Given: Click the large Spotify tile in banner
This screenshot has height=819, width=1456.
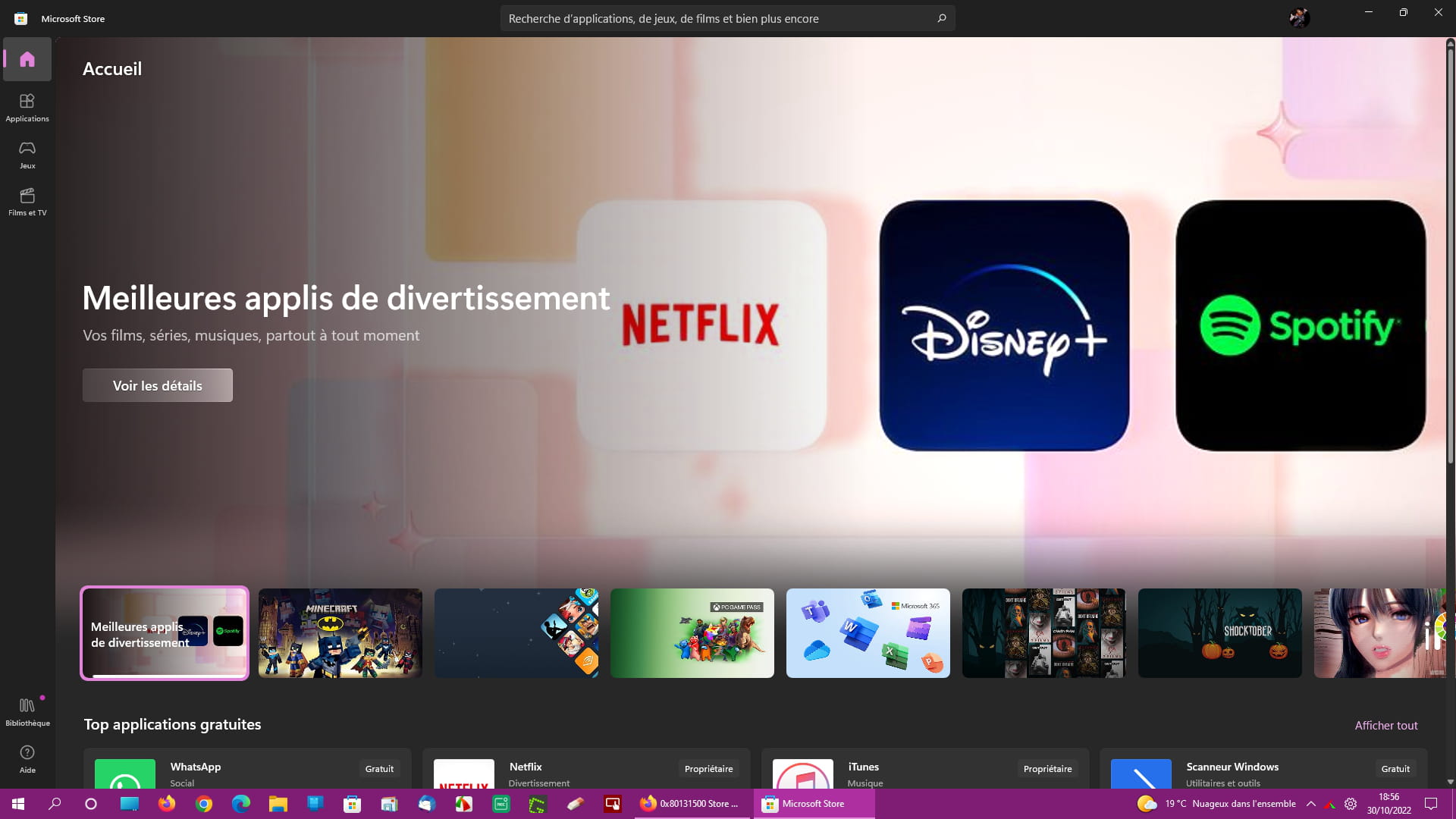Looking at the screenshot, I should tap(1301, 325).
